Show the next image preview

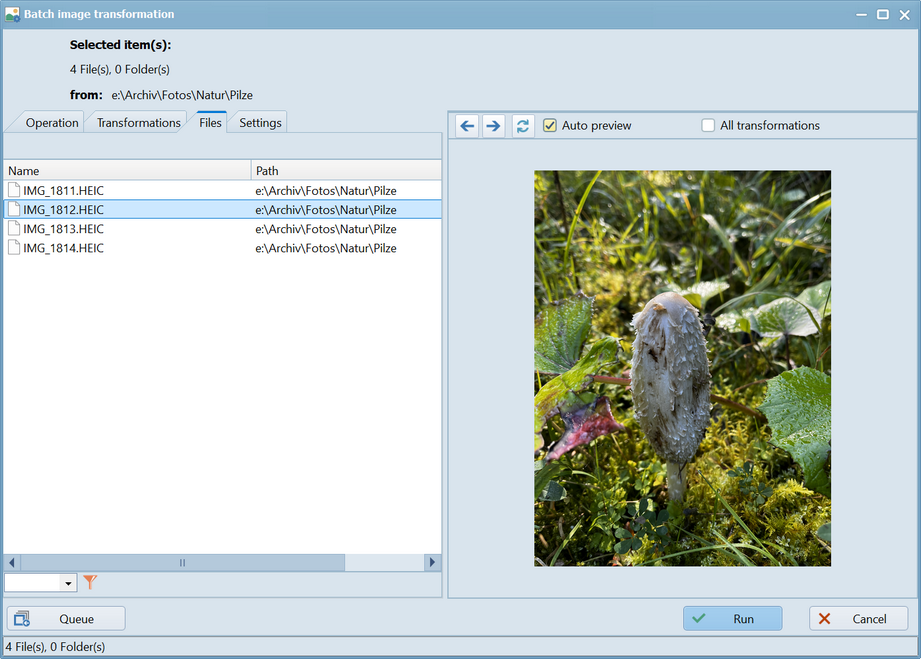(493, 126)
